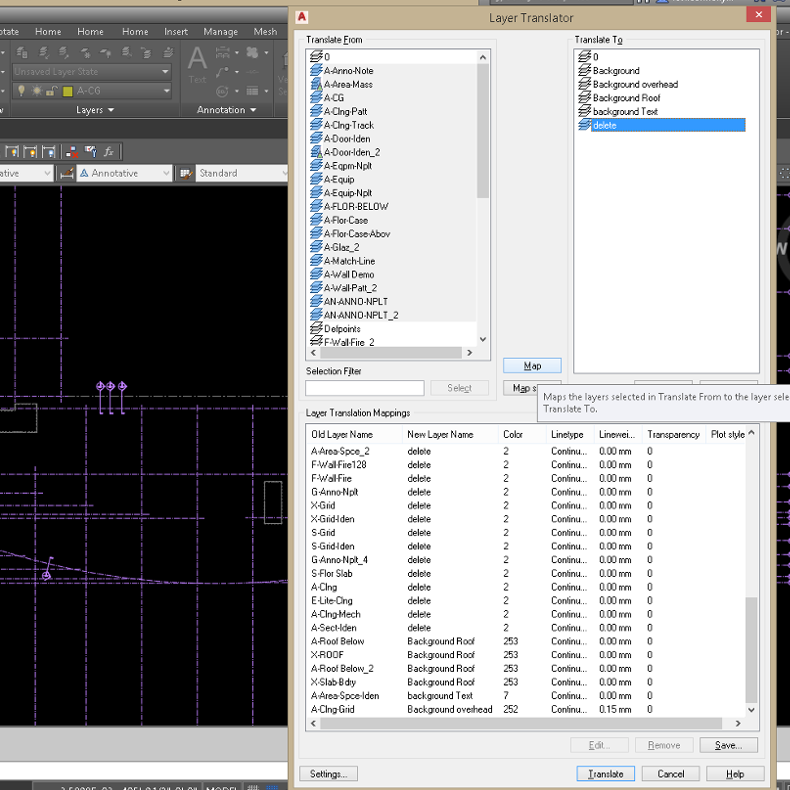Click the fx formula icon in toolbar
Image resolution: width=790 pixels, height=790 pixels.
(108, 152)
